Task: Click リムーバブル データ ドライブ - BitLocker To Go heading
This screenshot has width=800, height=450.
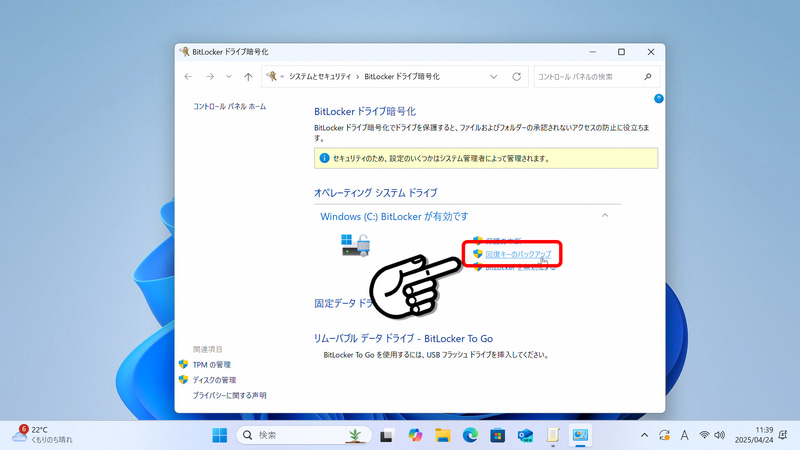Action: (403, 338)
